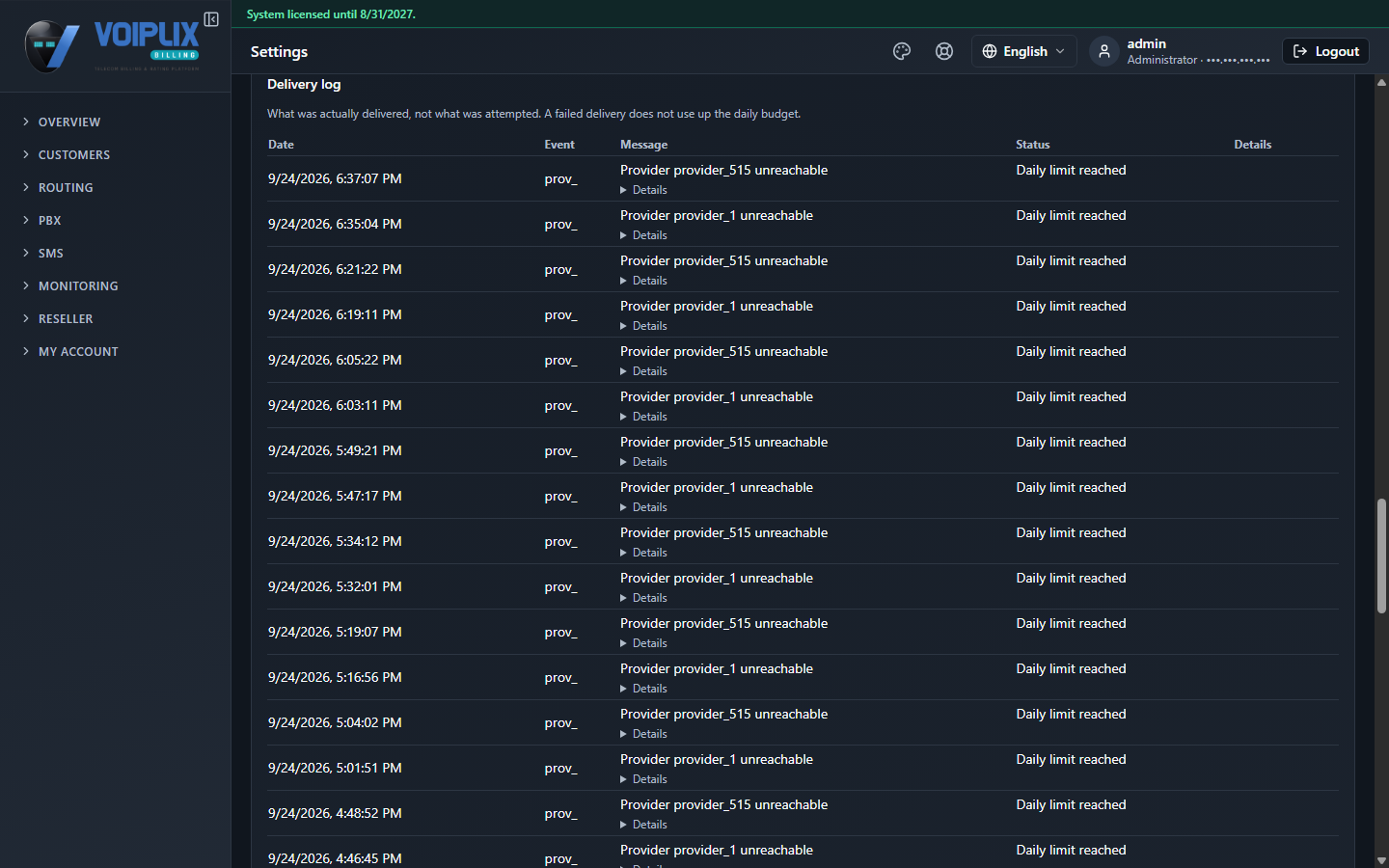
Task: Expand Details for the 5:16:56 PM entry
Action: click(x=643, y=689)
